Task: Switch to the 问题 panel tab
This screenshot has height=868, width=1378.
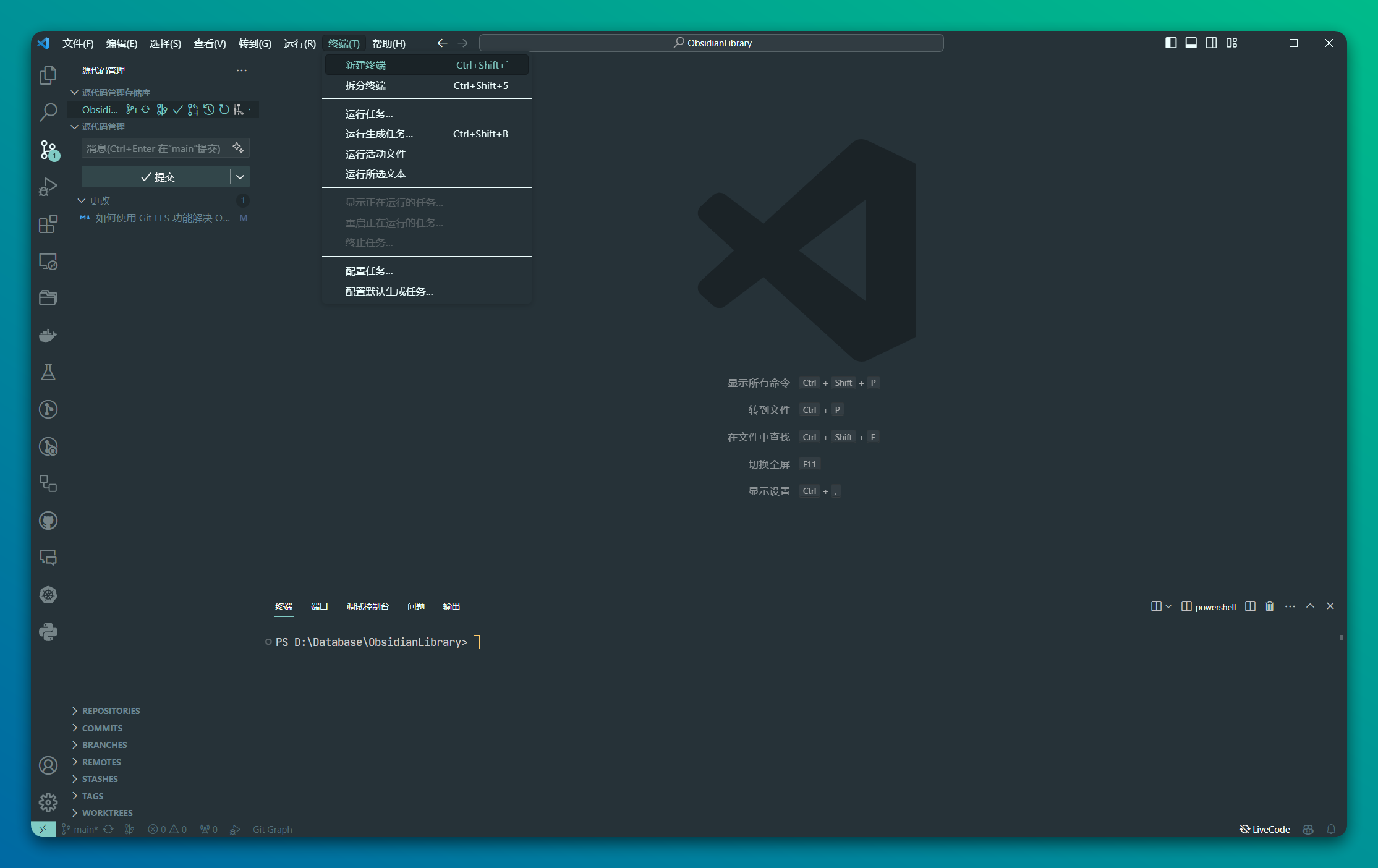Action: (416, 606)
